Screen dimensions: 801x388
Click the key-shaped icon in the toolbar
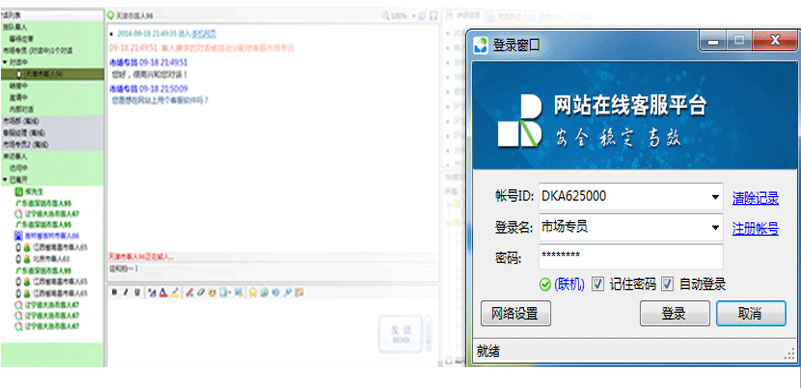pyautogui.click(x=288, y=293)
